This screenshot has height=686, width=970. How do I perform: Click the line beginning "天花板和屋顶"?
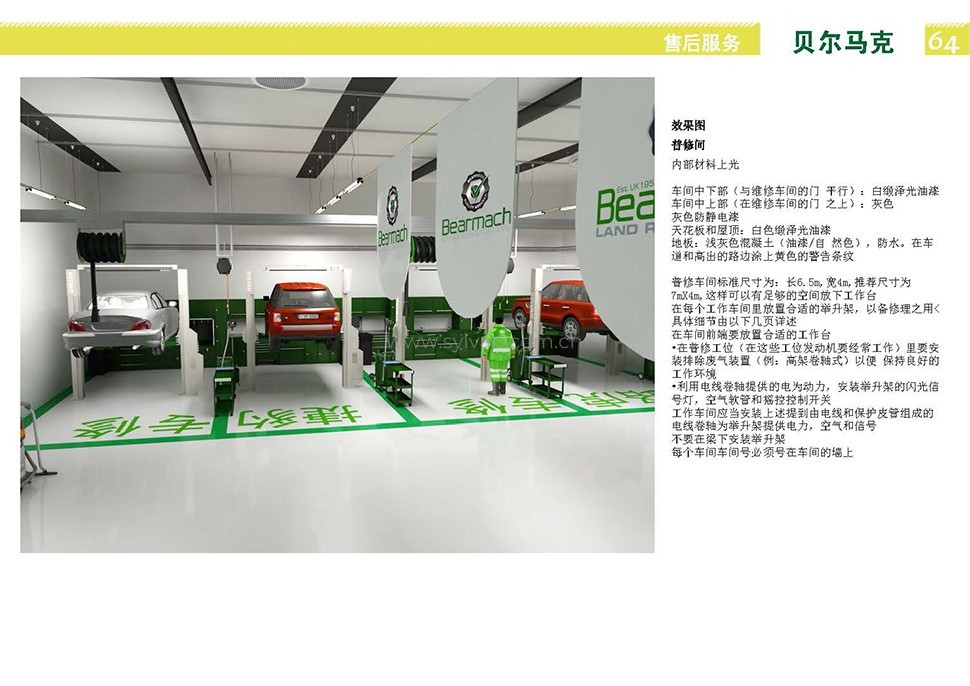pyautogui.click(x=750, y=230)
